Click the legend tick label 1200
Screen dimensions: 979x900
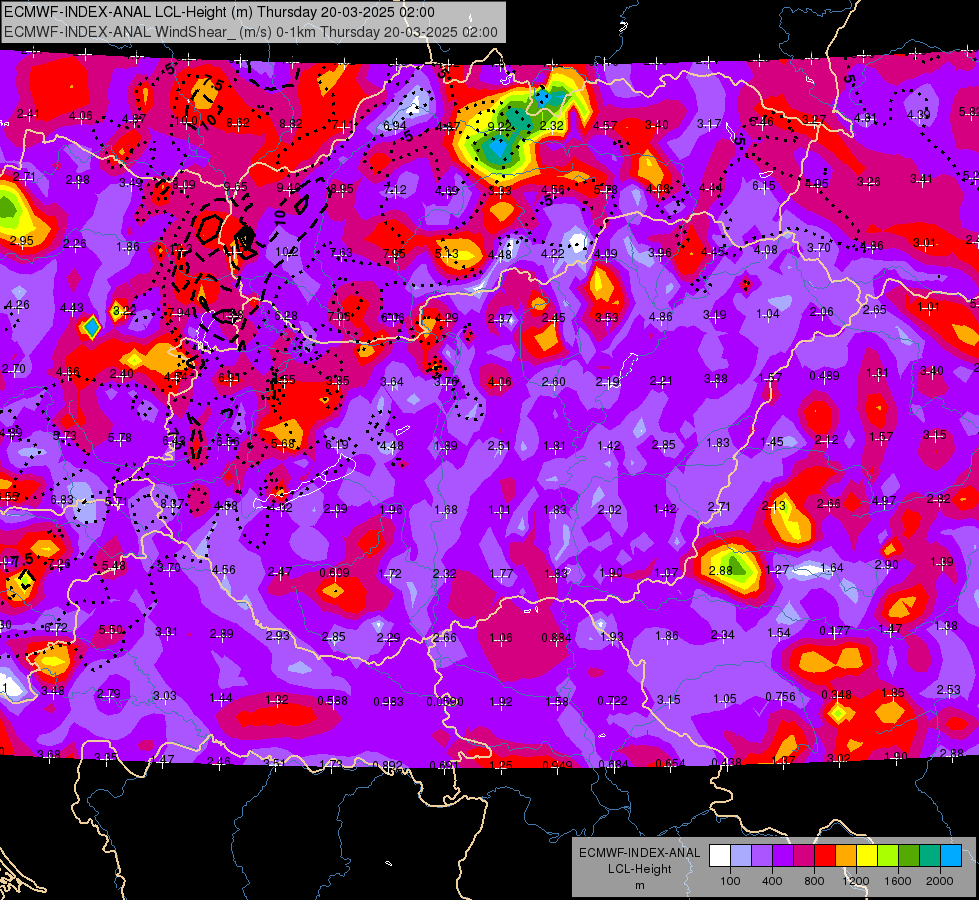[856, 881]
